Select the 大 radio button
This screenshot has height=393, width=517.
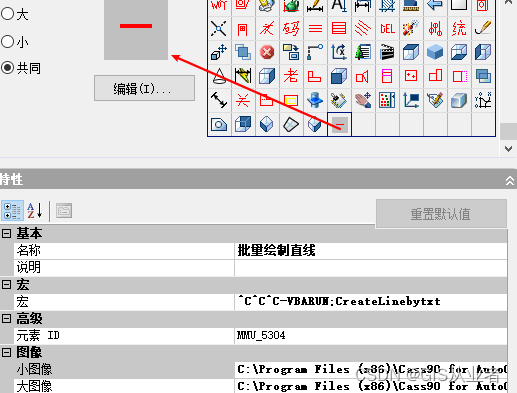[x=7, y=14]
